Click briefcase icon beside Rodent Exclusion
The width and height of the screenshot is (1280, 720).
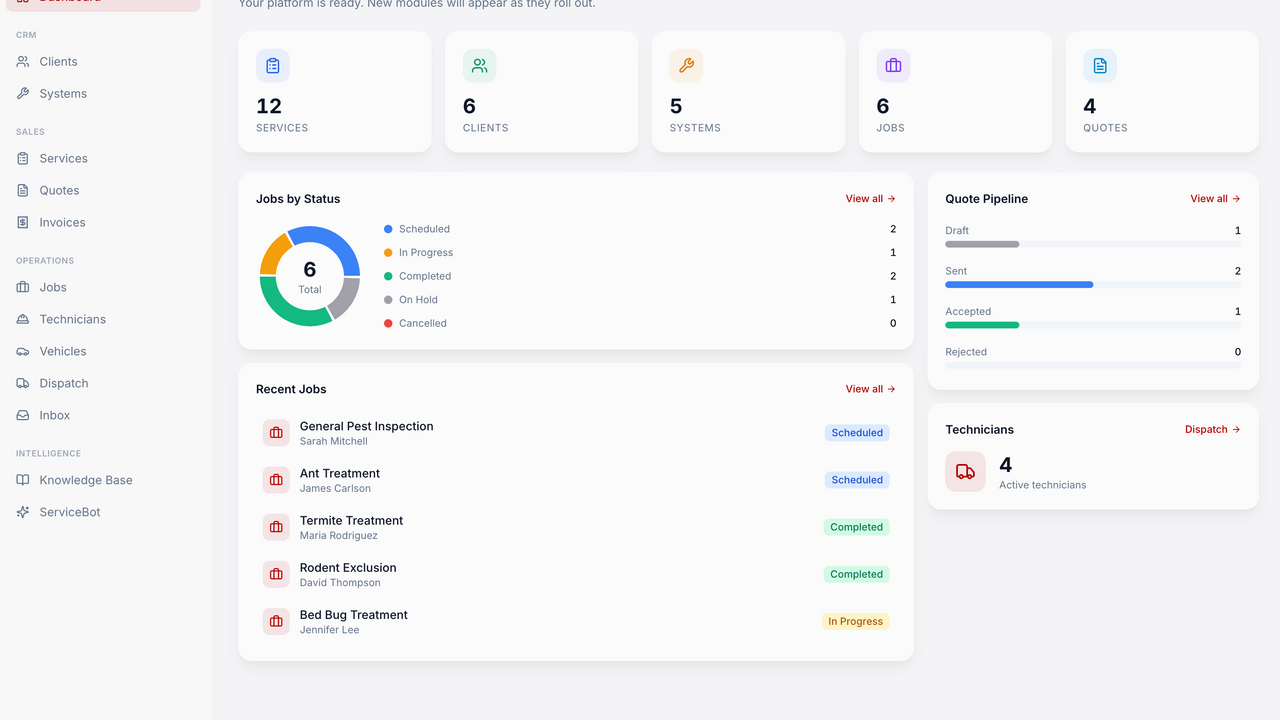pyautogui.click(x=276, y=574)
